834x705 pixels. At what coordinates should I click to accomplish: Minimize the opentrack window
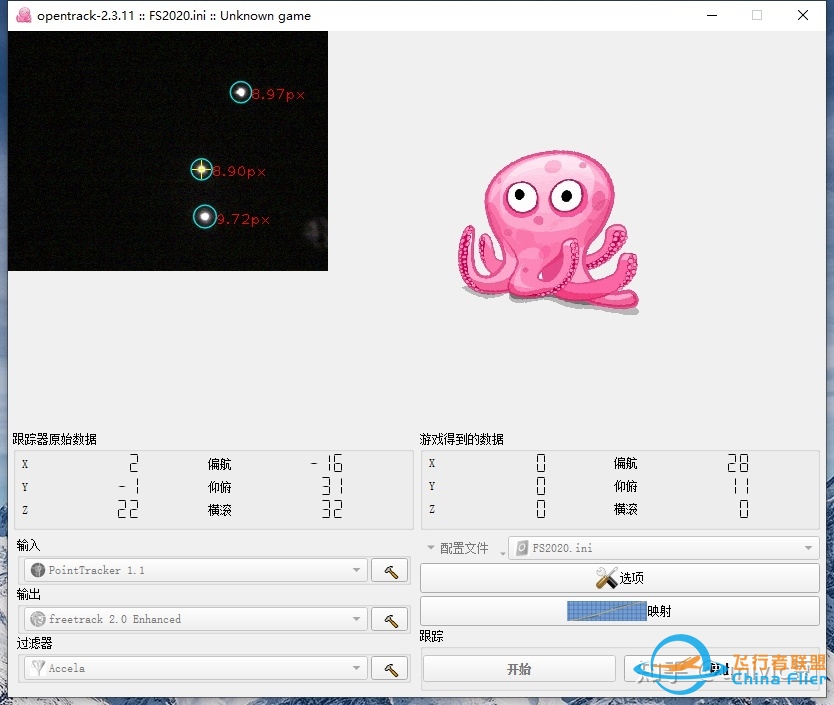[x=711, y=15]
